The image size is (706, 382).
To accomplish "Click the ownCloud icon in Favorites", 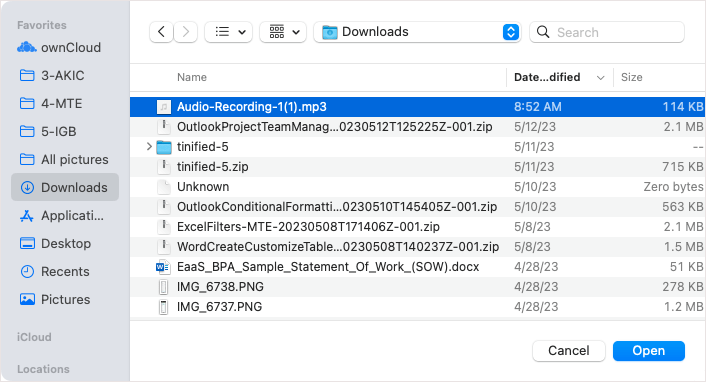I will point(27,47).
